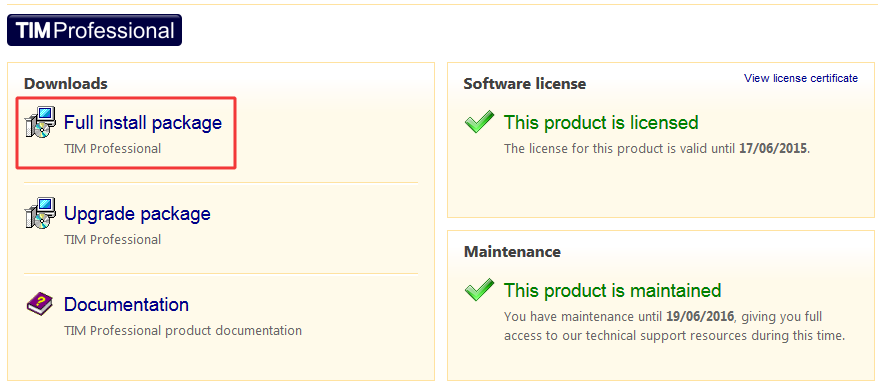
Task: Select the 'This product is licensed' text
Action: point(601,122)
